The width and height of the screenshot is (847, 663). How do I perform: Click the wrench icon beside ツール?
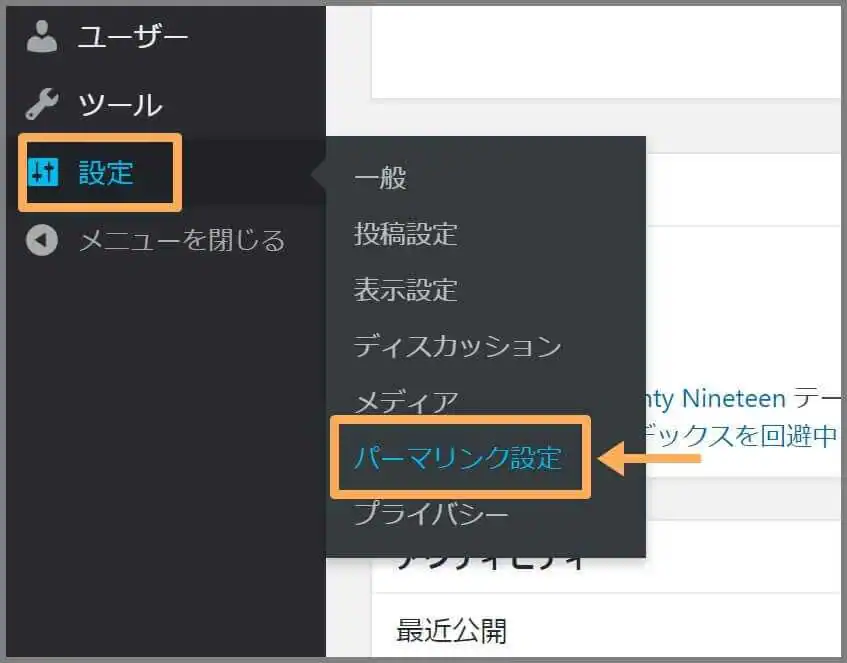42,104
